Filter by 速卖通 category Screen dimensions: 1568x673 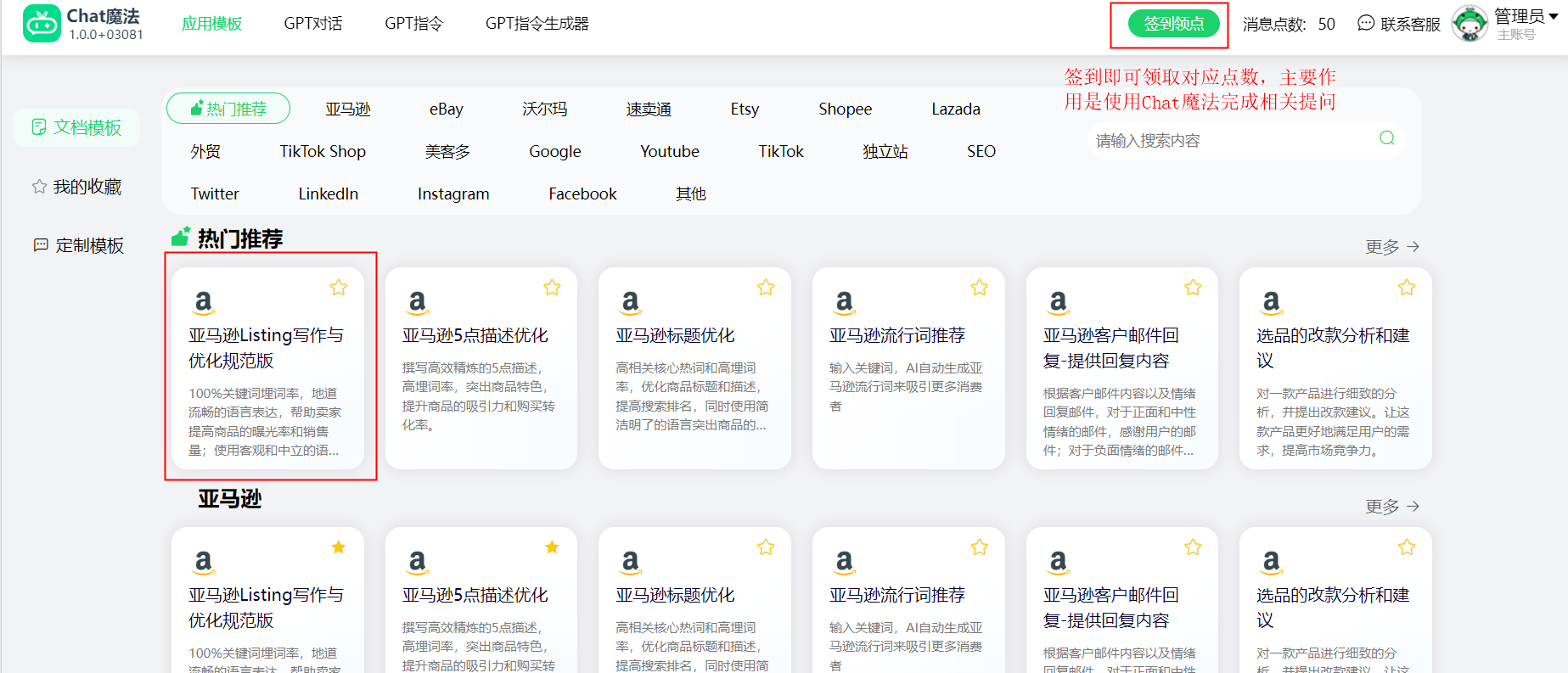pyautogui.click(x=649, y=109)
